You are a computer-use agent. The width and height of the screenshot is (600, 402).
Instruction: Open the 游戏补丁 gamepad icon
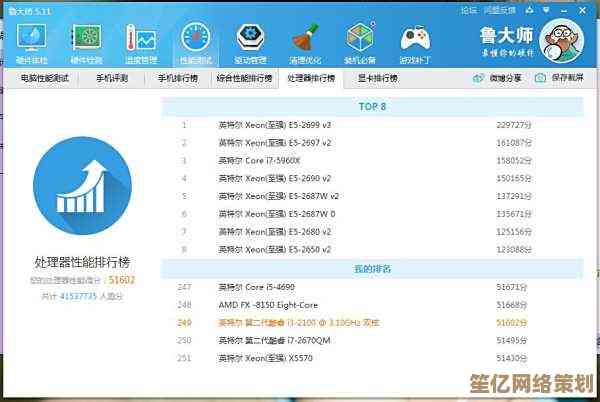[415, 41]
